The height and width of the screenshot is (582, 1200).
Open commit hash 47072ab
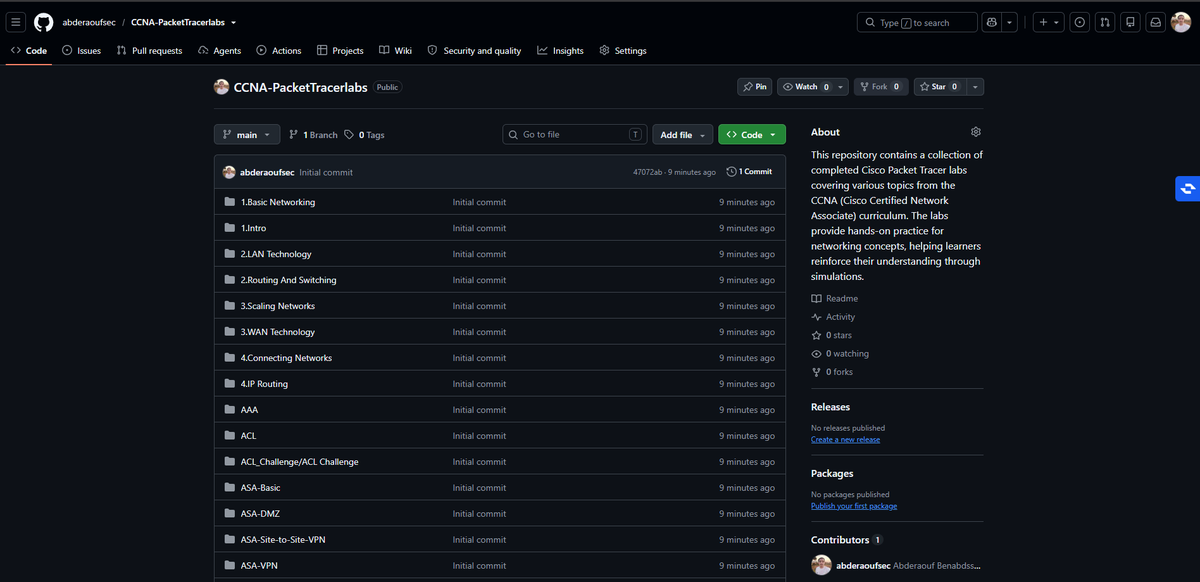tap(647, 172)
